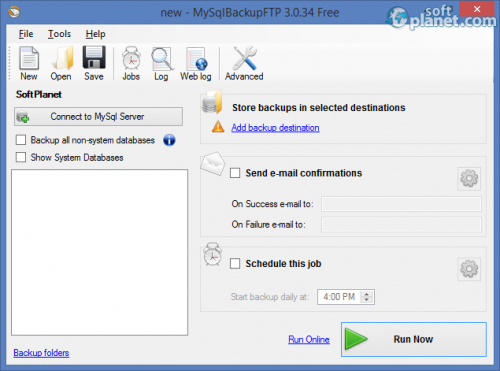Click inside the empty databases list

pyautogui.click(x=99, y=252)
